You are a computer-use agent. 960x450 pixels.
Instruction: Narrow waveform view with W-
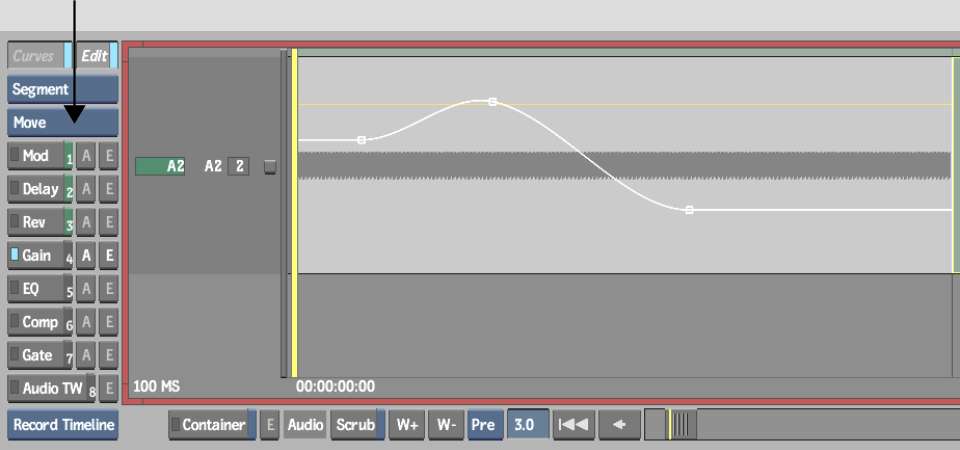pyautogui.click(x=445, y=425)
